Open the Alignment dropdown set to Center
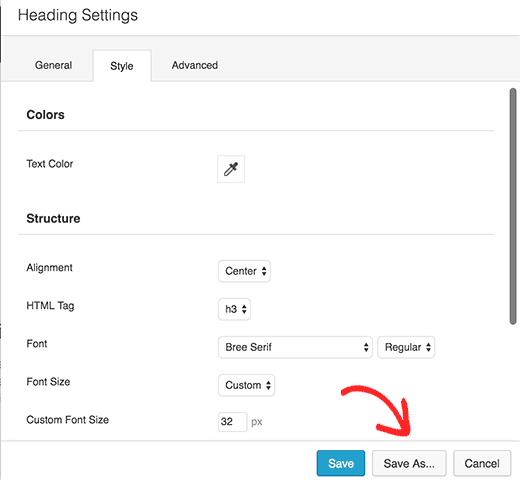Screen dimensions: 520x480 244,271
